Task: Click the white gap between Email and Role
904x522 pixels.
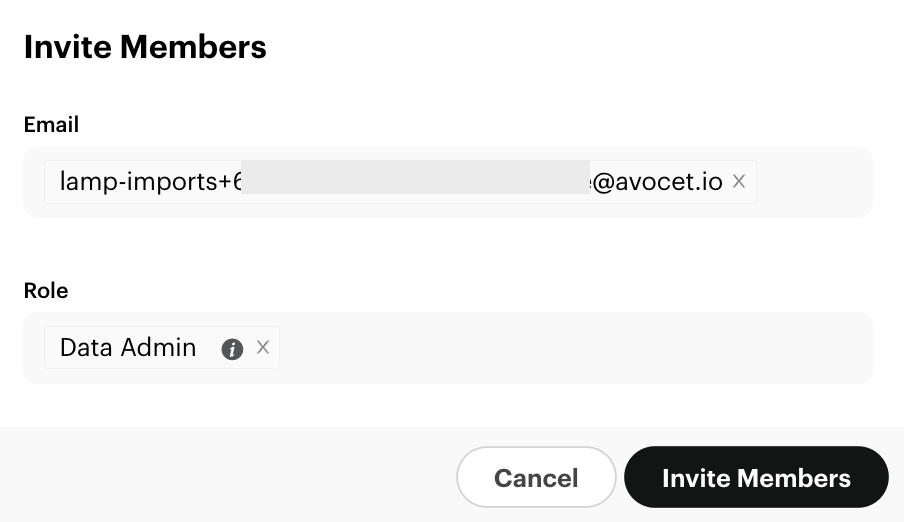Action: (450, 248)
